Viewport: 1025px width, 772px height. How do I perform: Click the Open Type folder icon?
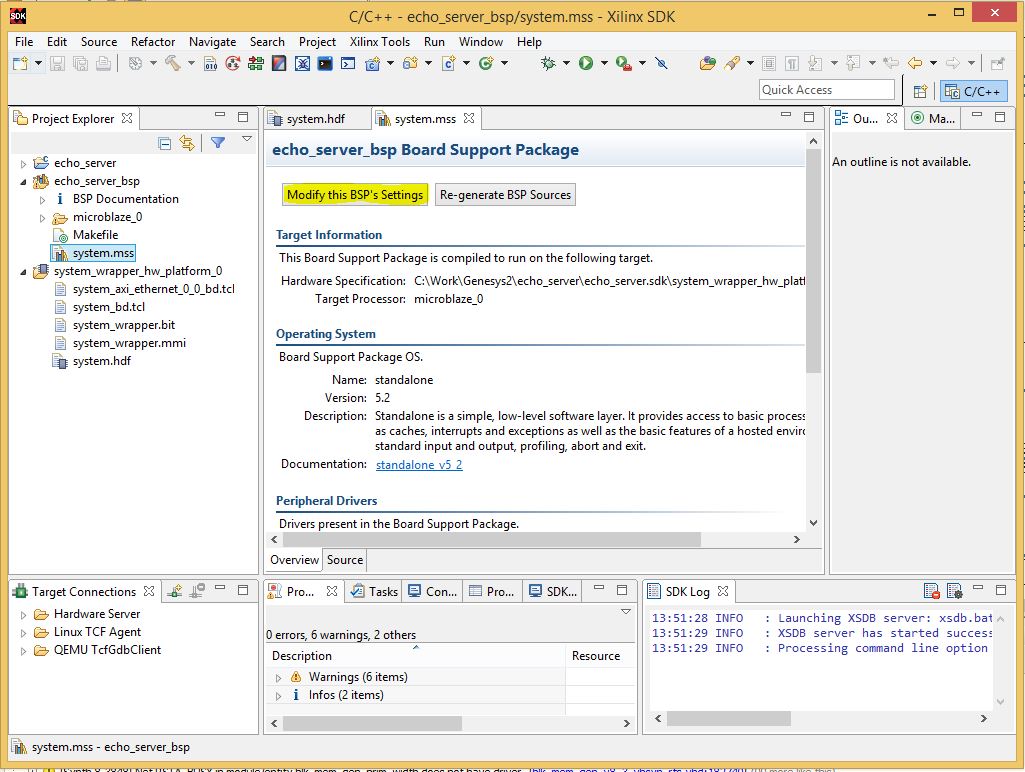click(x=707, y=63)
